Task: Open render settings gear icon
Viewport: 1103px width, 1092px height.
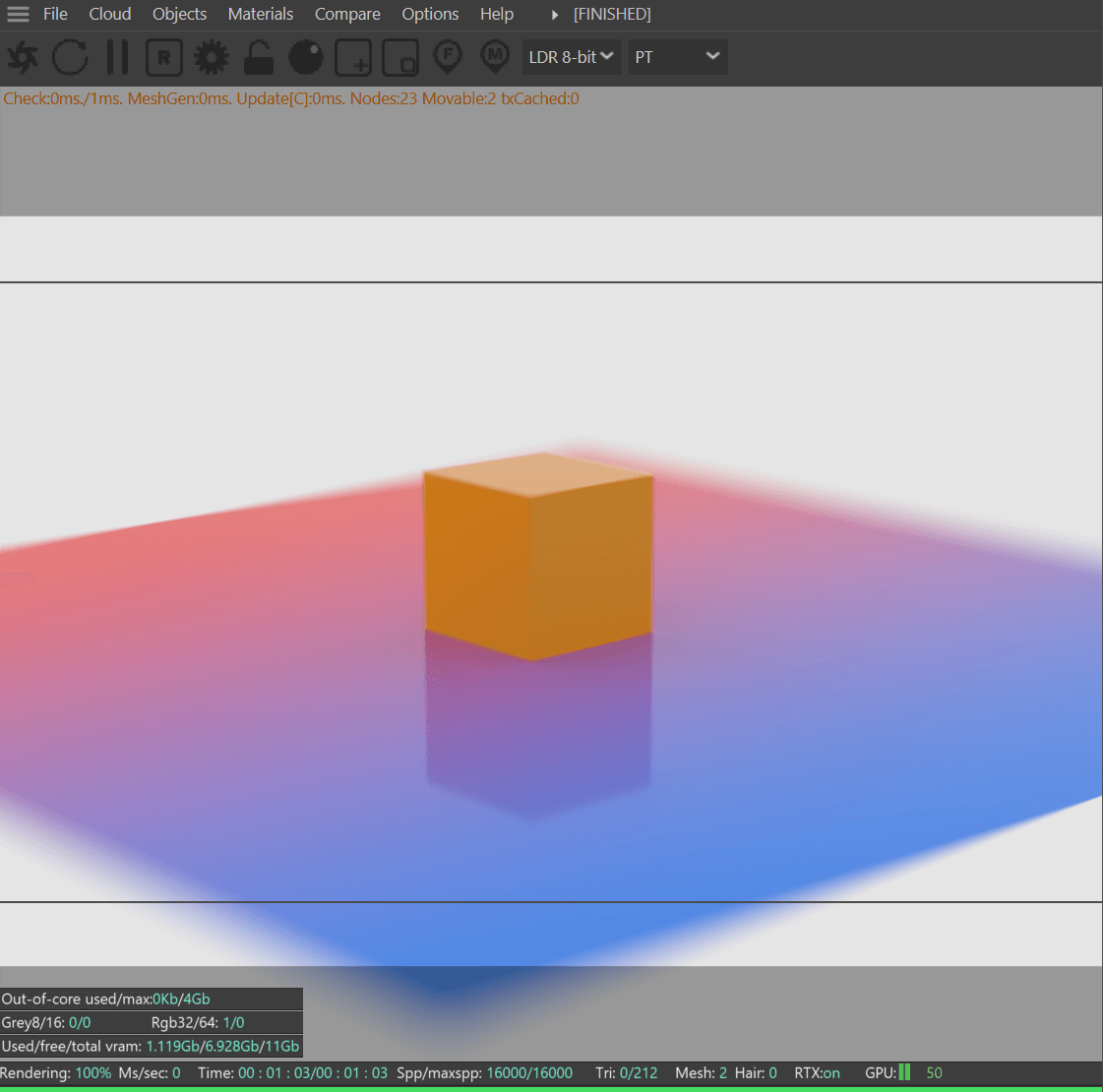Action: coord(211,57)
